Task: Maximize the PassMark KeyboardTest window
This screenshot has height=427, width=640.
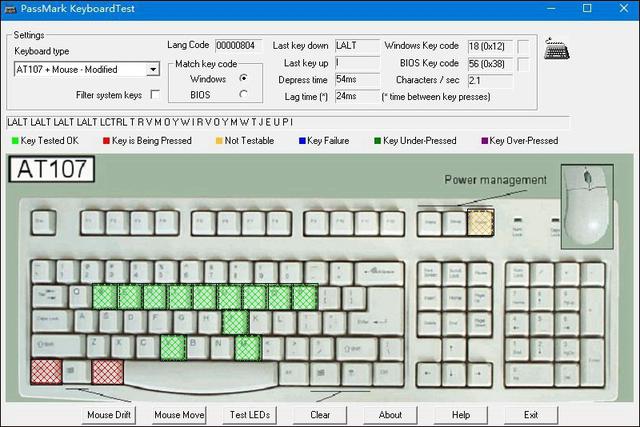Action: click(x=587, y=8)
